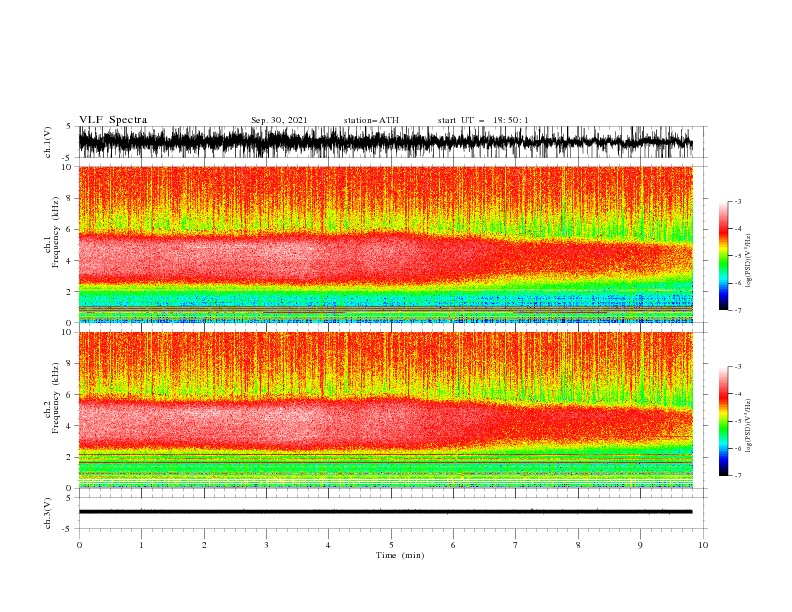Click the ch.2 color bar 'log(PSD)(V²/Hz)' label
The height and width of the screenshot is (612, 792).
[x=749, y=426]
